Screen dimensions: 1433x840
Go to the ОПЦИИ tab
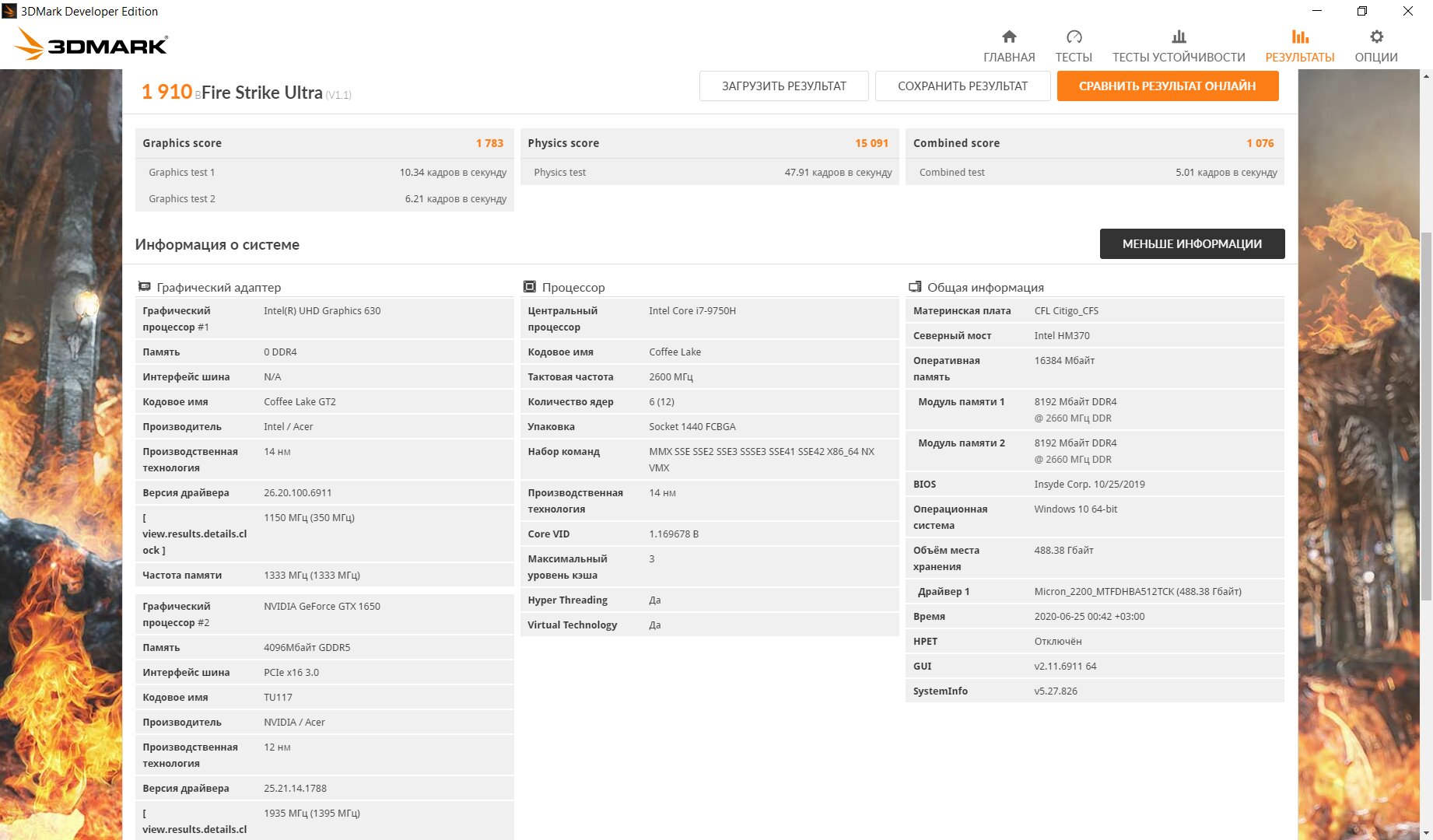point(1376,57)
